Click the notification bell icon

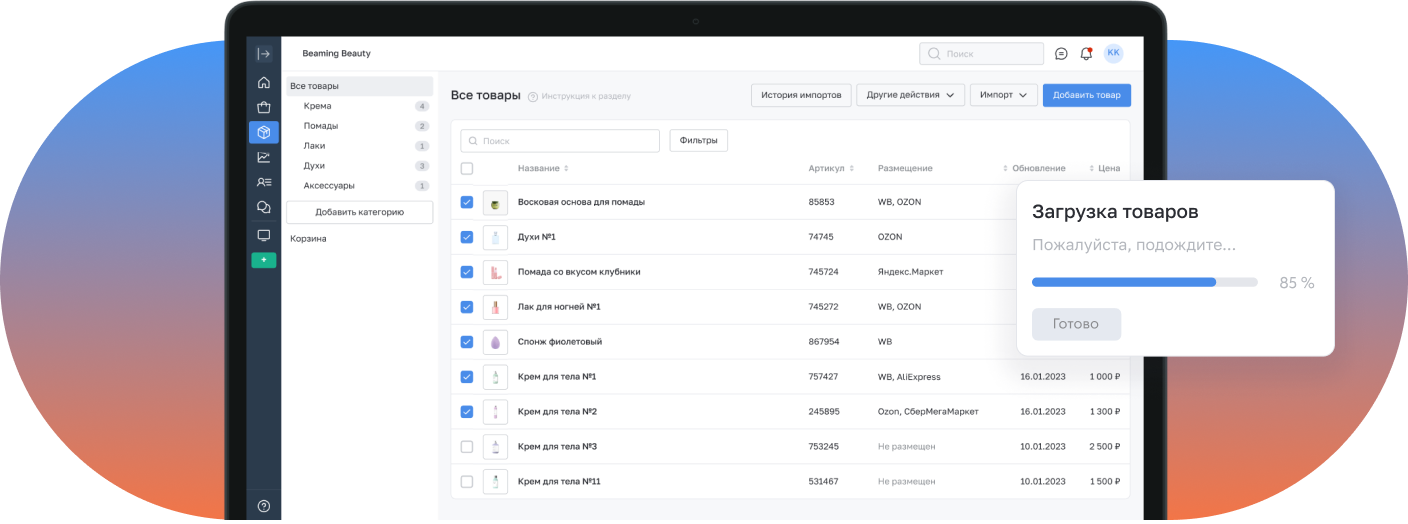point(1086,54)
